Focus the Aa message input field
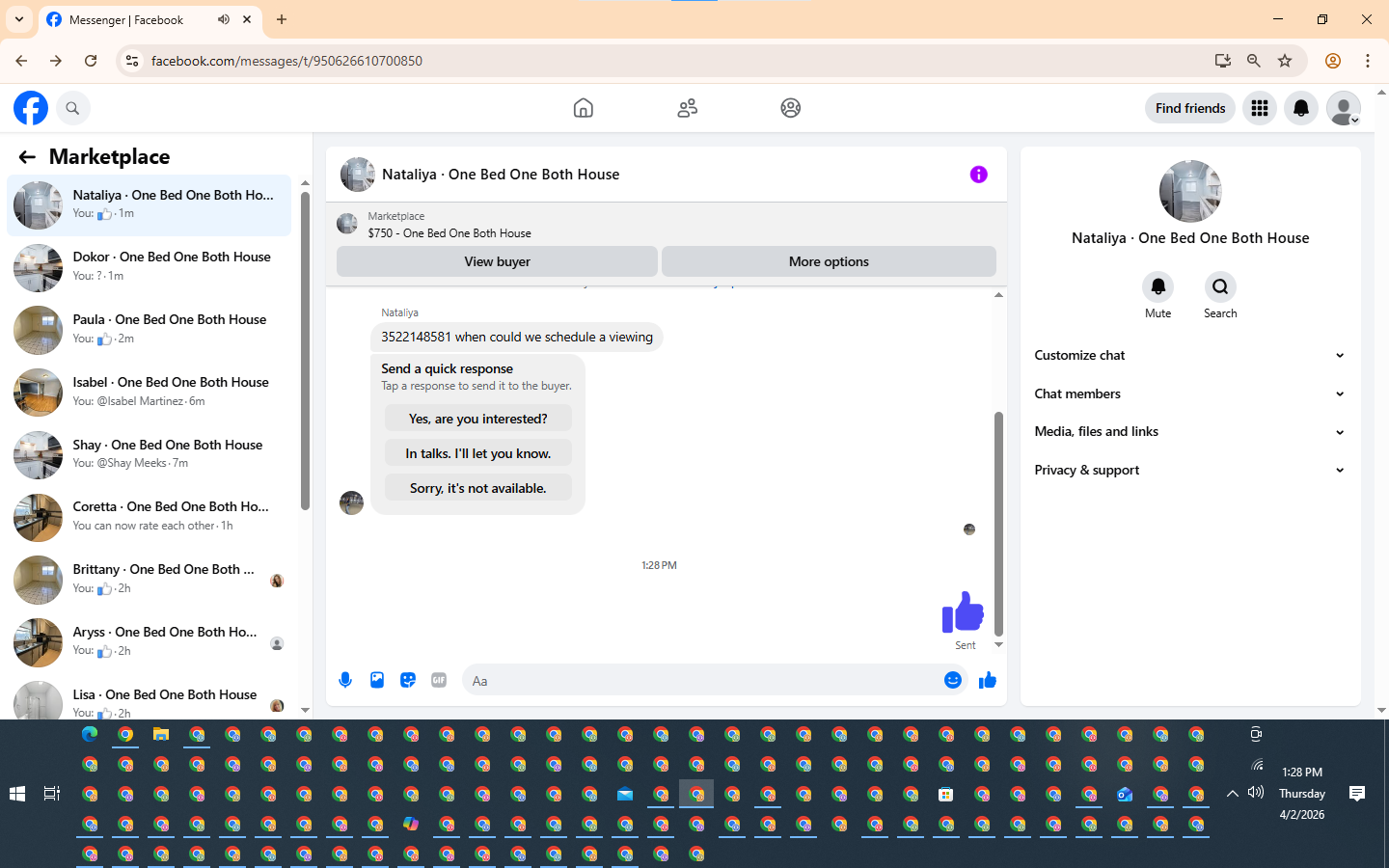Screen dimensions: 1389x868 [704, 680]
